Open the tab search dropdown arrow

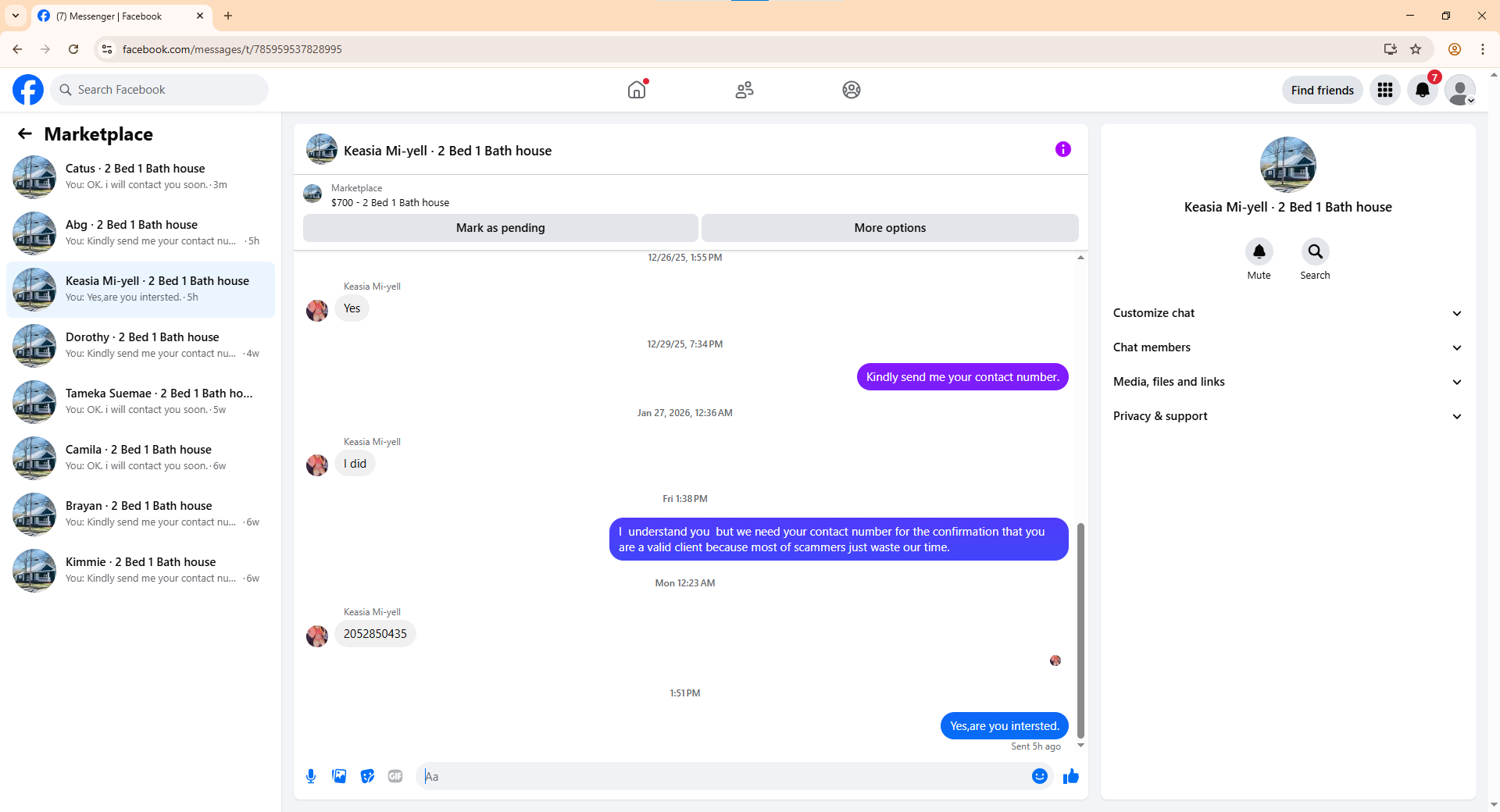click(x=16, y=16)
